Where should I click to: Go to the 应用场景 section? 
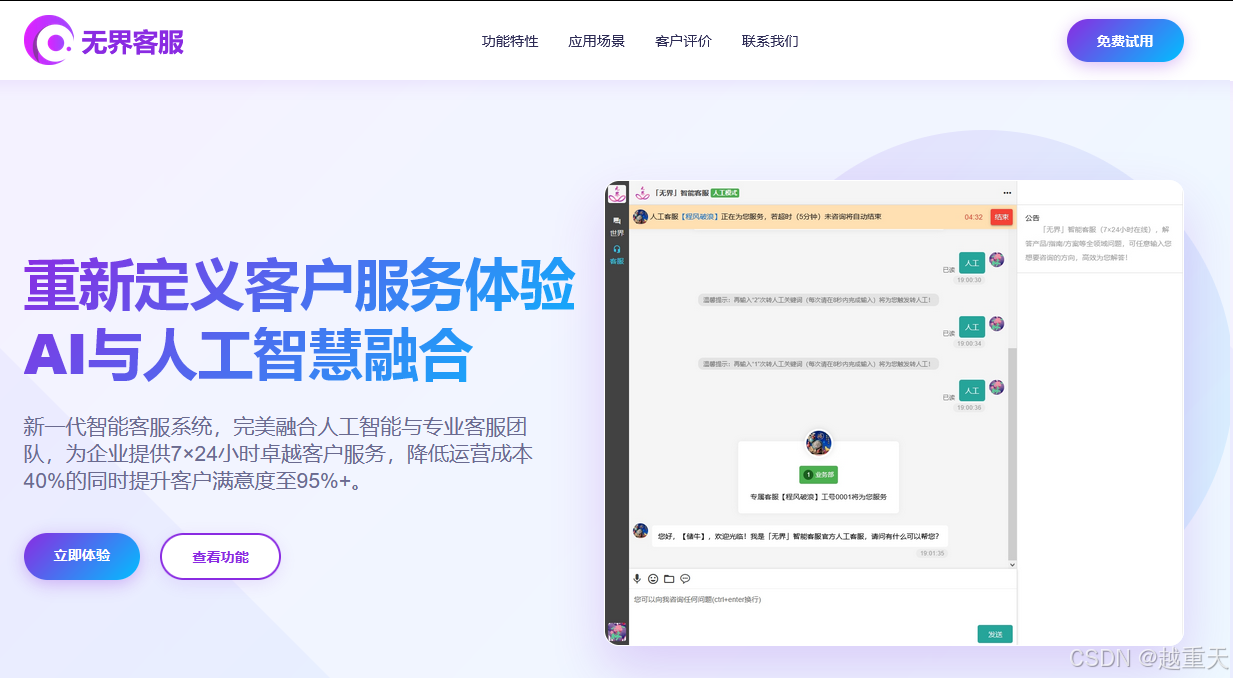point(597,41)
